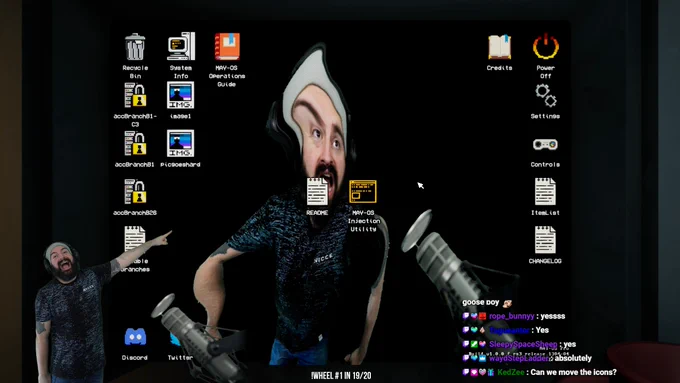This screenshot has height=383, width=680.
Task: Open the picgoeshard image file
Action: [180, 143]
